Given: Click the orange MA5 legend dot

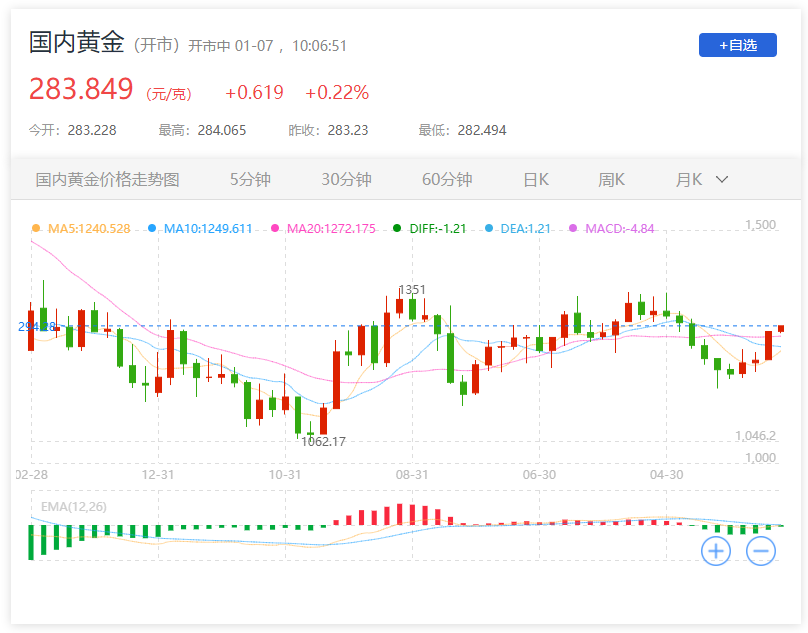Looking at the screenshot, I should [x=37, y=228].
